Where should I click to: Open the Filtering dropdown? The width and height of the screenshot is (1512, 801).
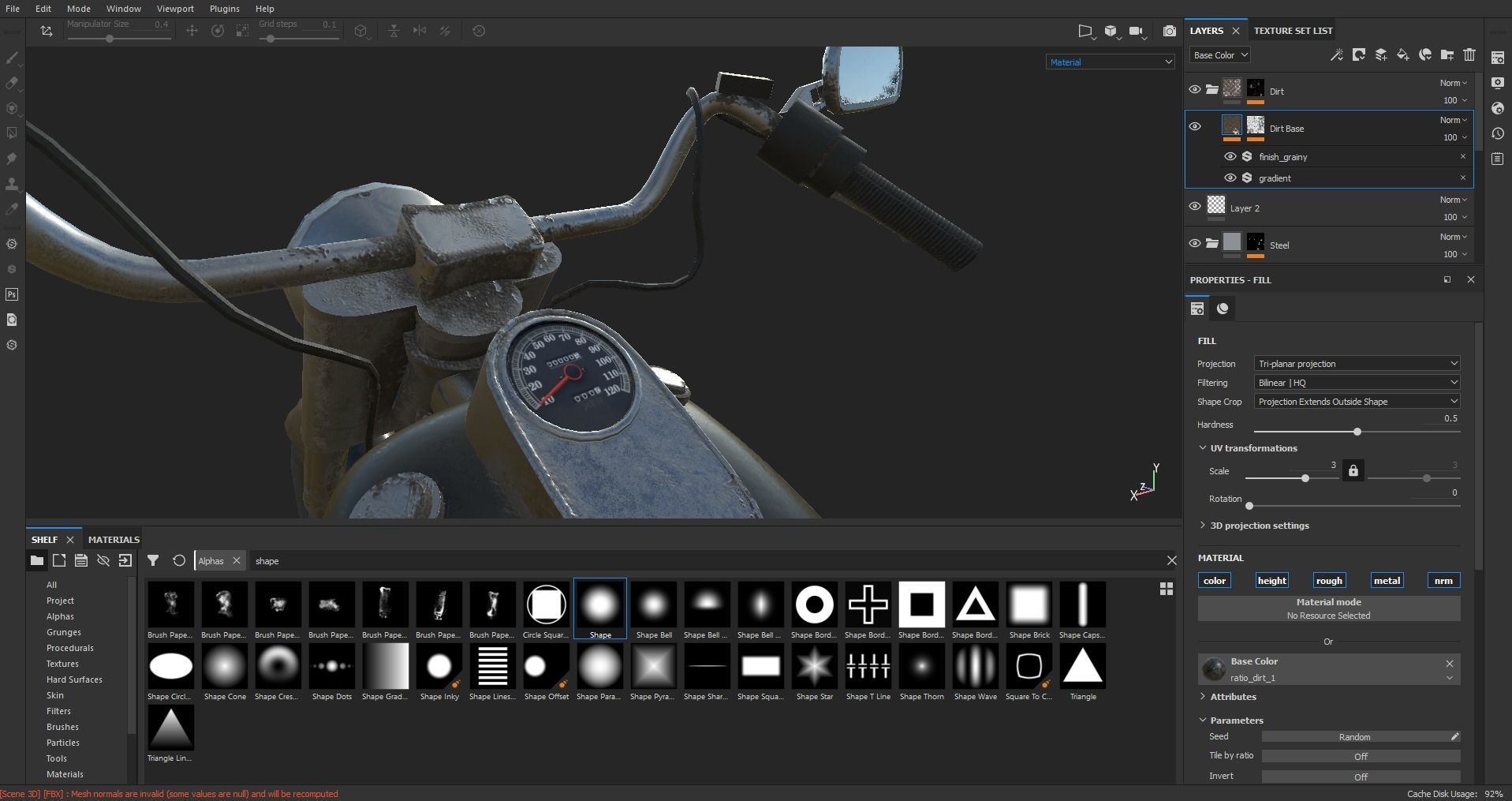coord(1357,383)
